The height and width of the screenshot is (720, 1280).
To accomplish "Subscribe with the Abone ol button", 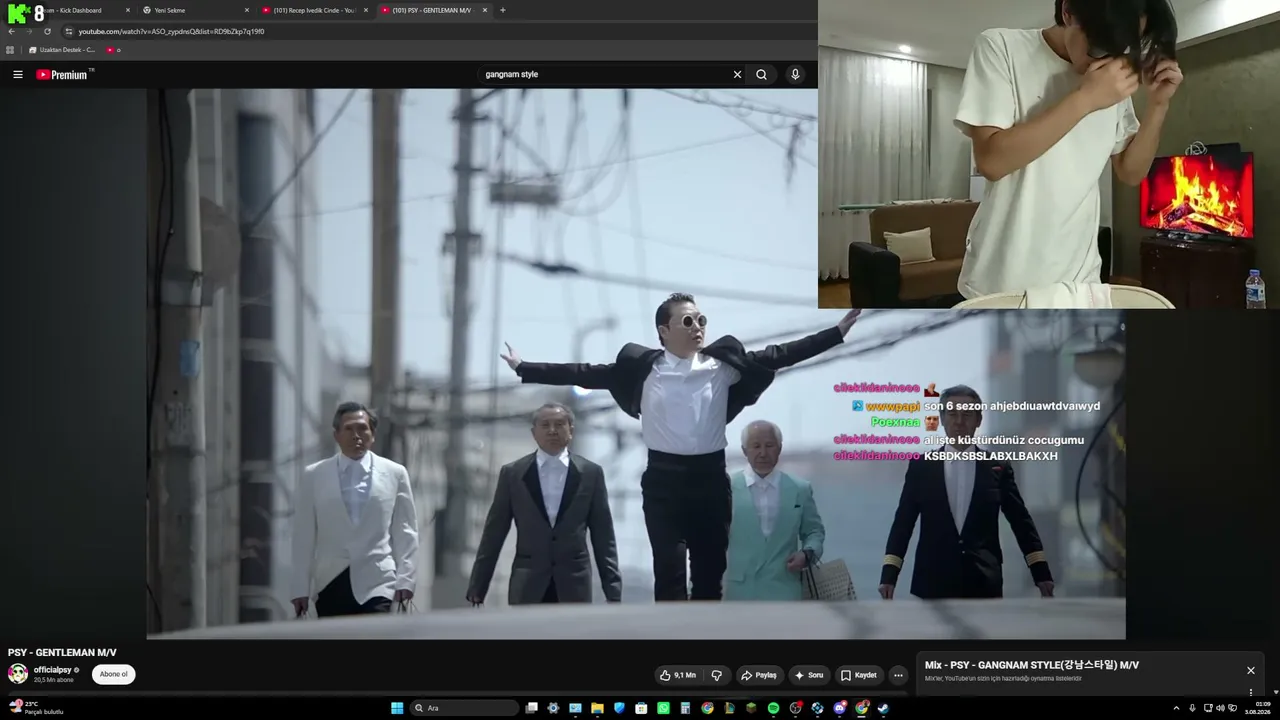I will [113, 674].
